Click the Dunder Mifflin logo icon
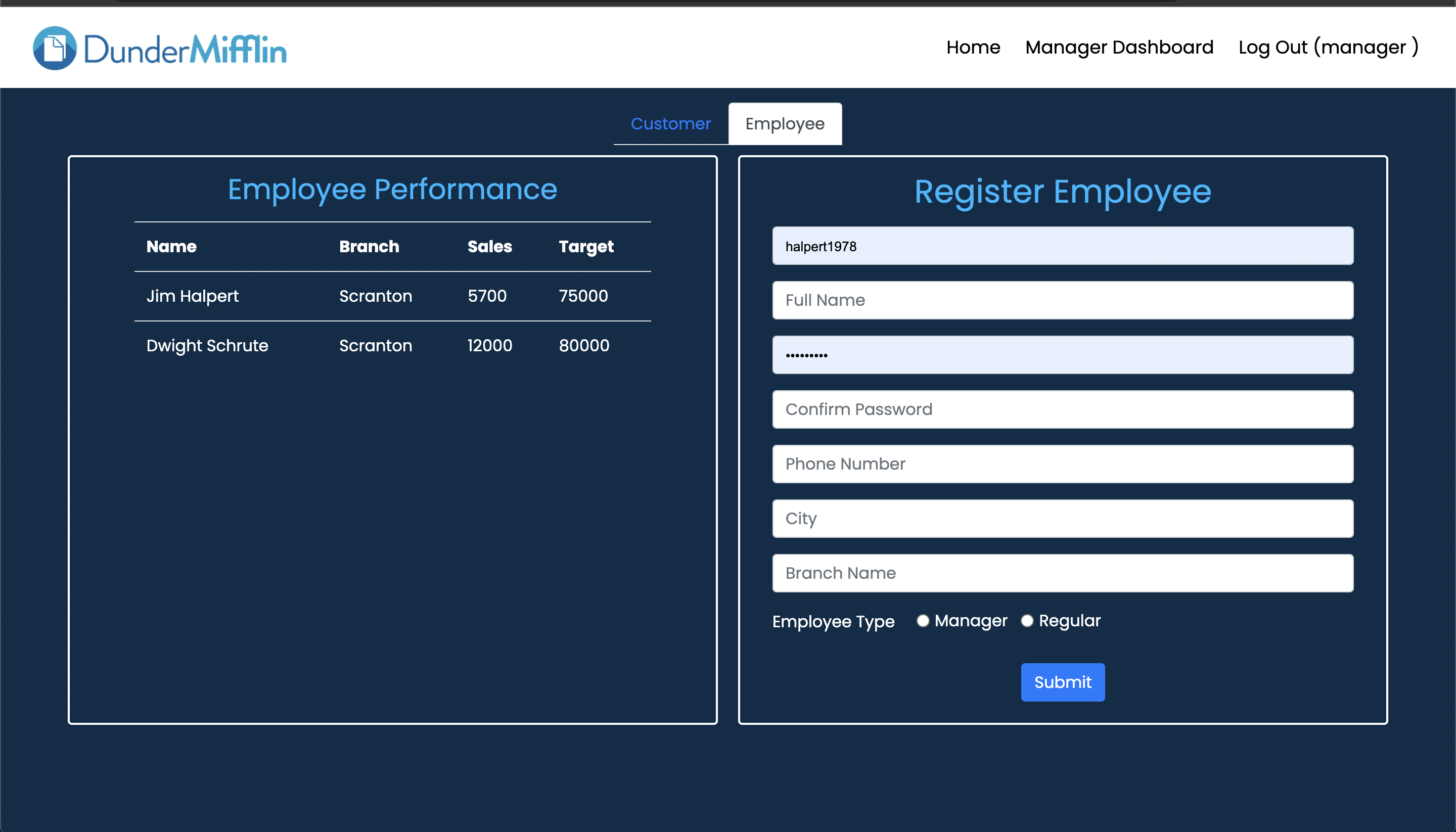The width and height of the screenshot is (1456, 832). coord(55,48)
